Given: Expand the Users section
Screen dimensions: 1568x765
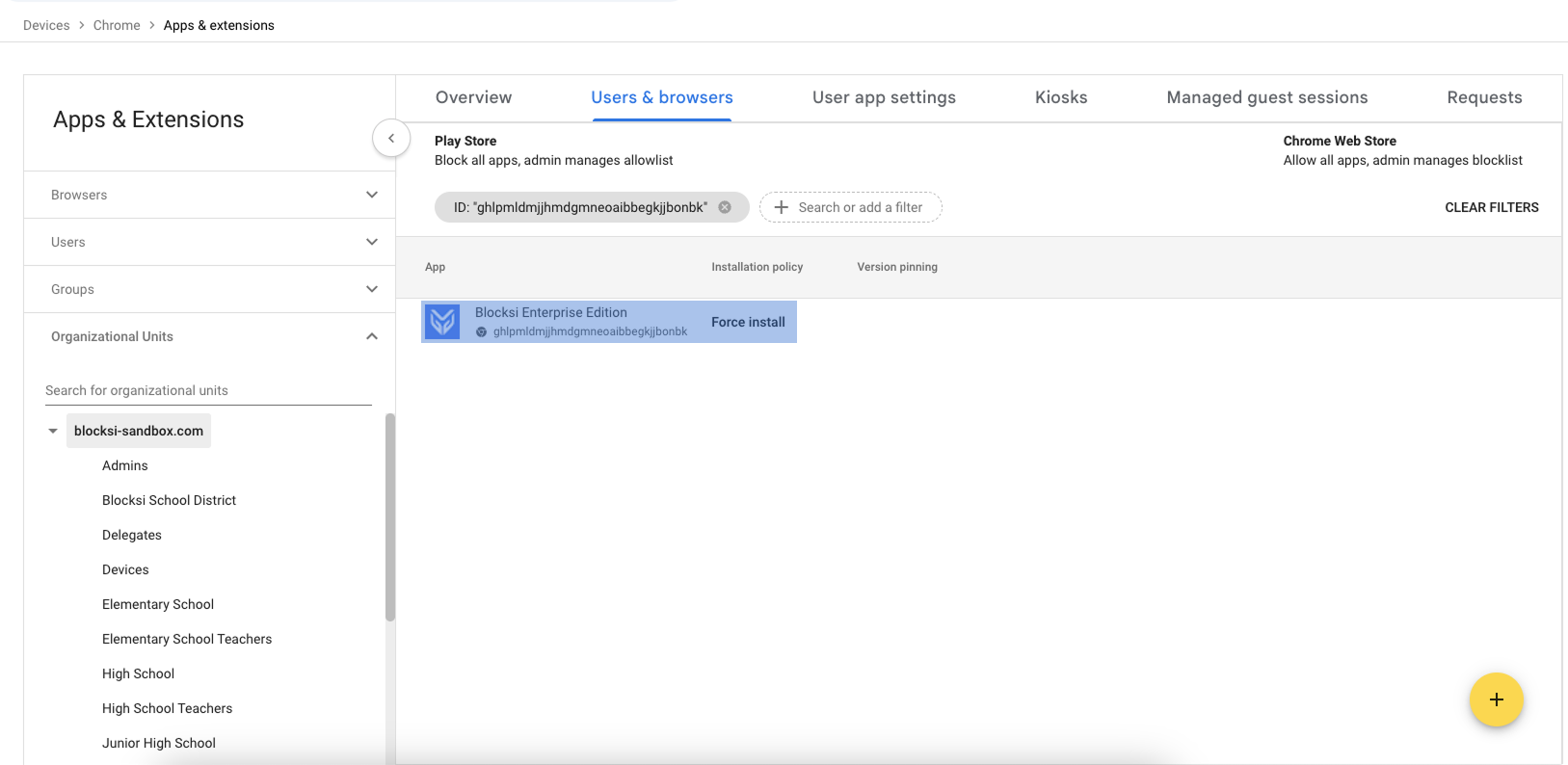Looking at the screenshot, I should click(372, 242).
